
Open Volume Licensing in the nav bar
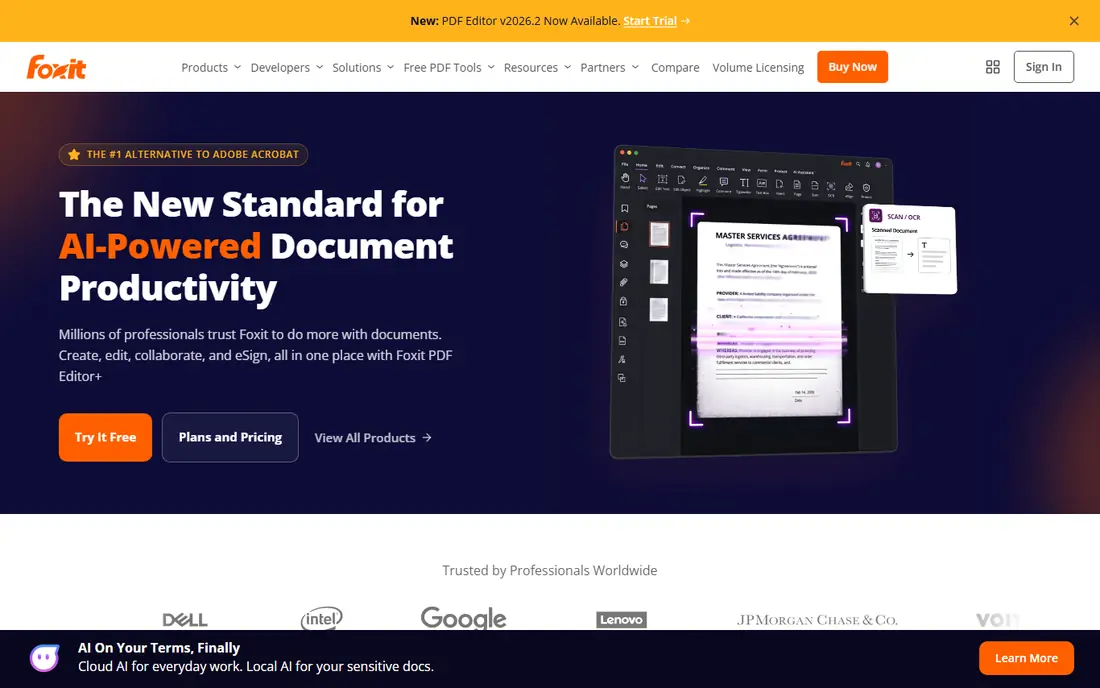click(758, 67)
